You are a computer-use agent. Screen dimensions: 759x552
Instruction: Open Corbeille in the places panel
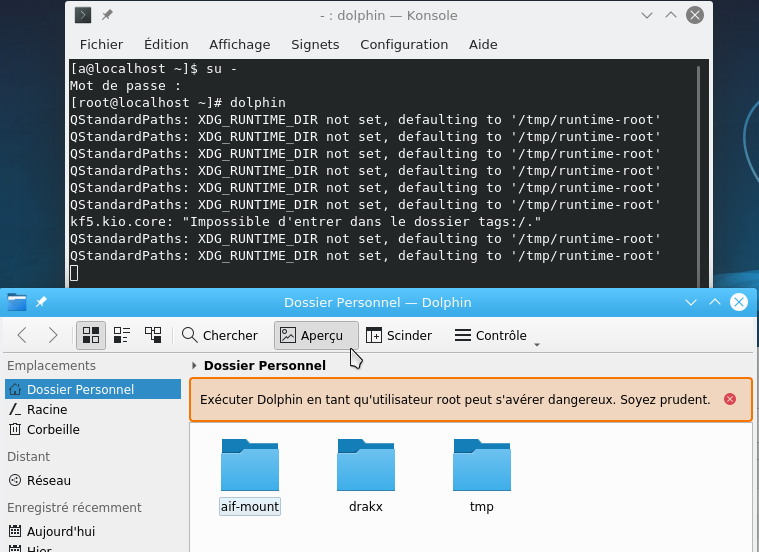point(93,429)
